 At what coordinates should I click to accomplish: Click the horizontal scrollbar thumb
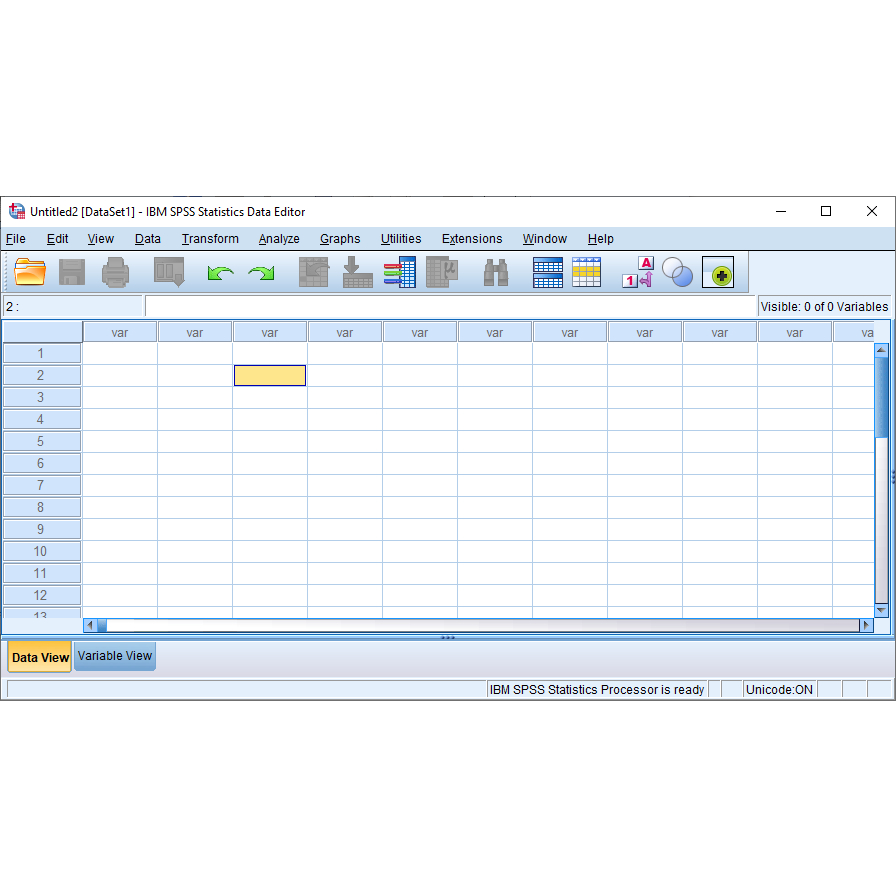point(102,625)
